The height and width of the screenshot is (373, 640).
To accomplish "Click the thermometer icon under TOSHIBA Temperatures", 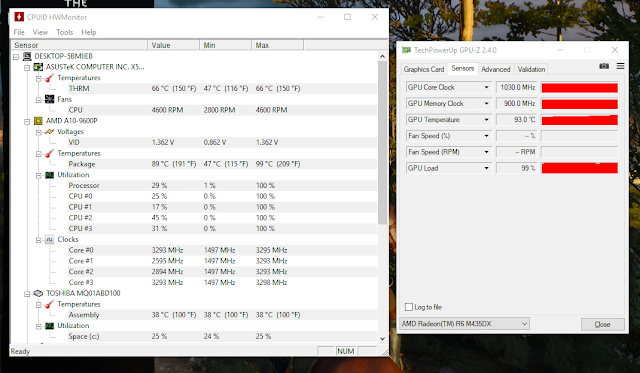I will (49, 304).
